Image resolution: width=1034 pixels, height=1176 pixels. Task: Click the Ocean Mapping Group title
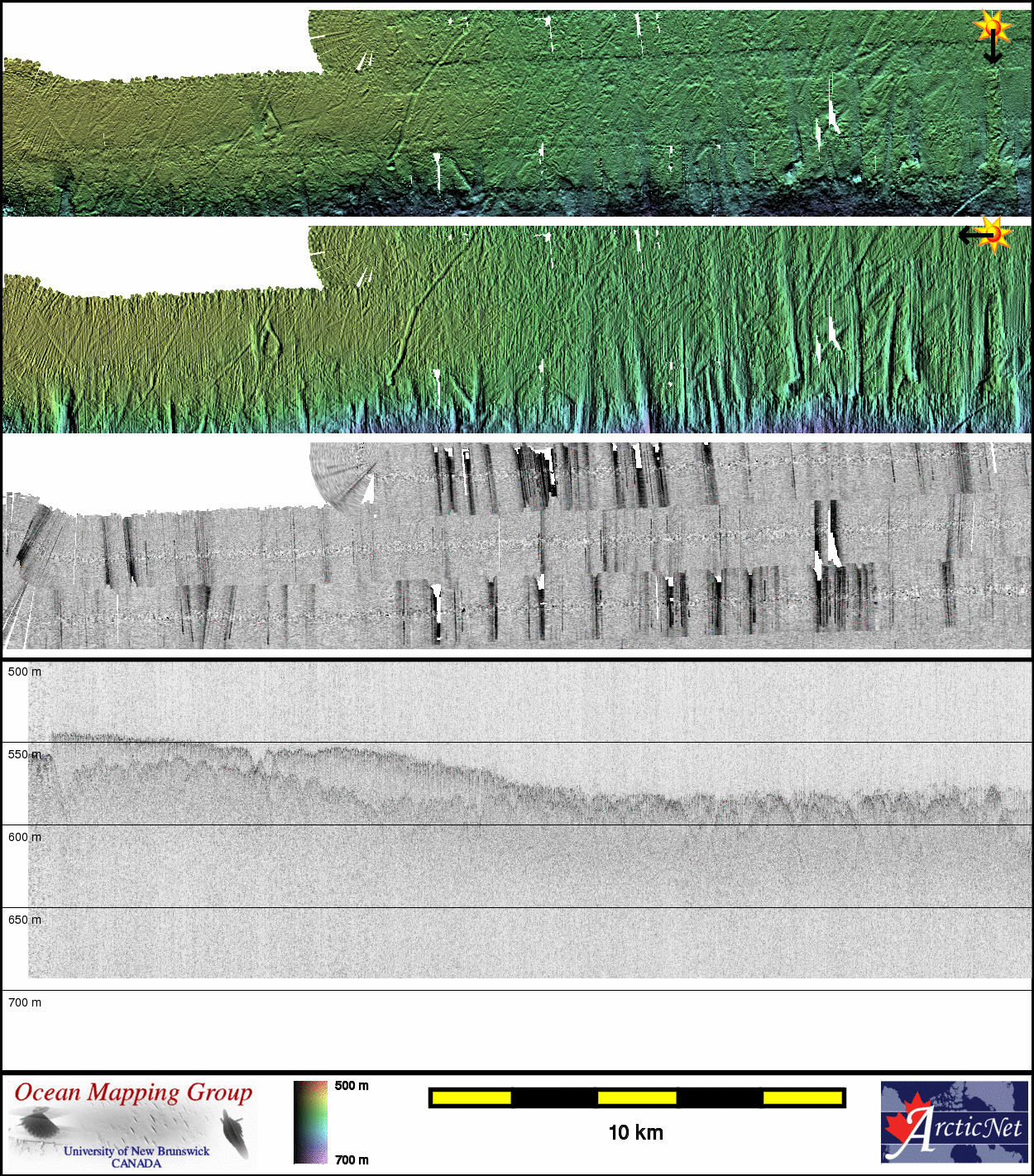pyautogui.click(x=133, y=1092)
